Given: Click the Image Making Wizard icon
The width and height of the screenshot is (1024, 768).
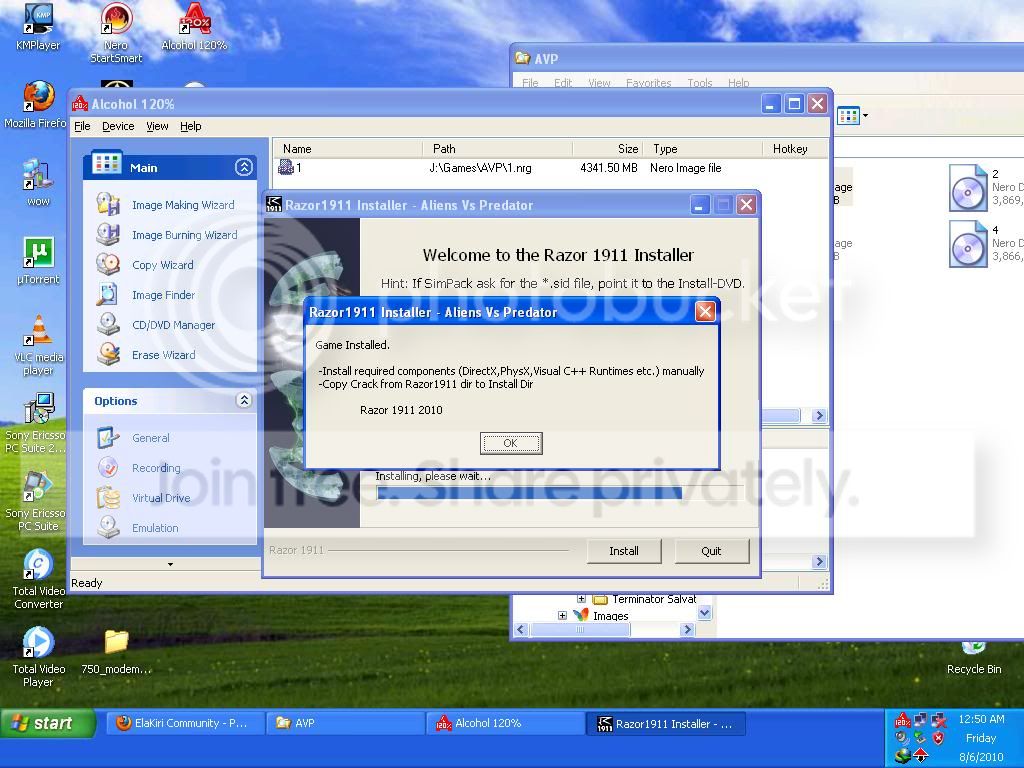Looking at the screenshot, I should coord(108,204).
